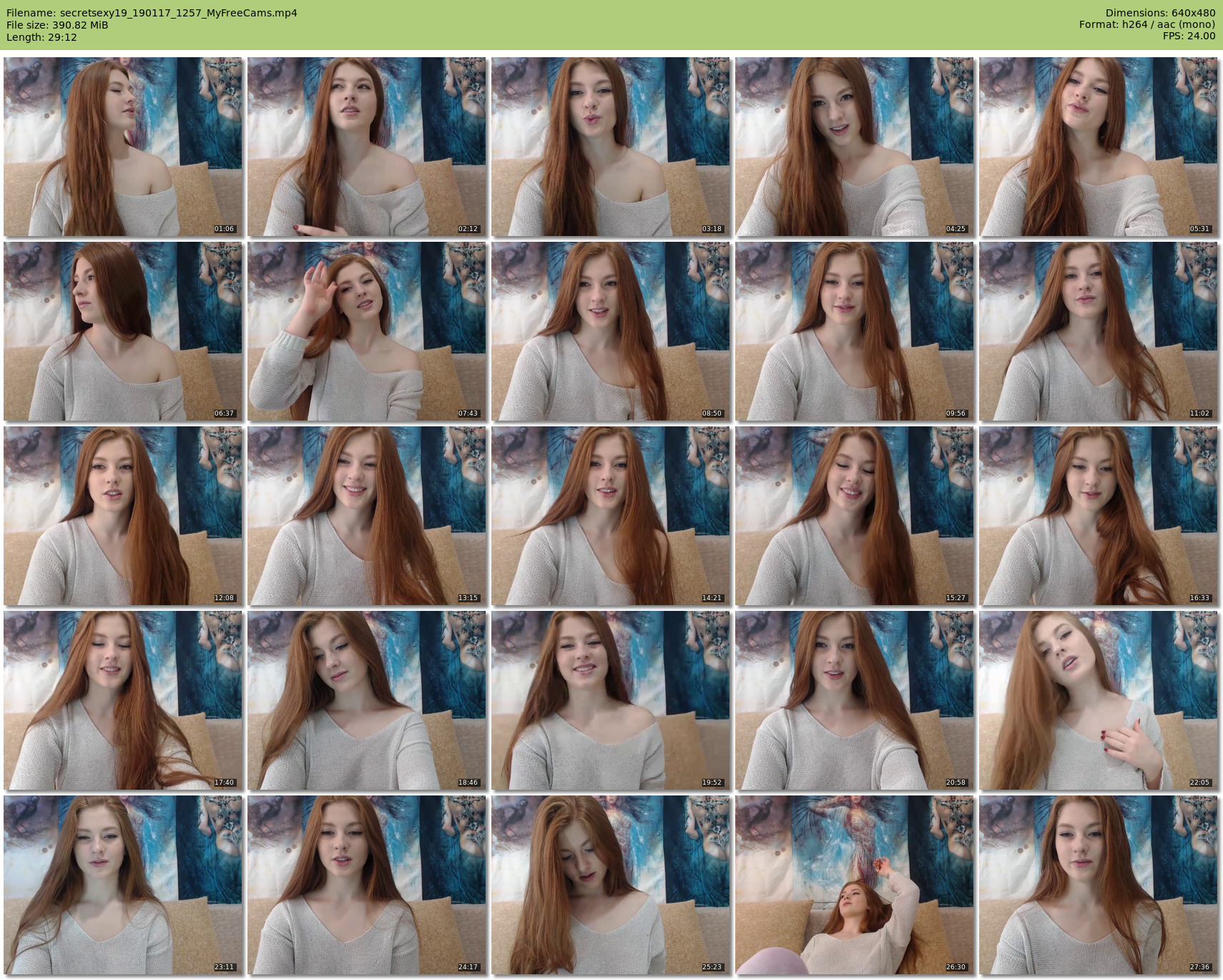Select the thumbnail at 22:05

pyautogui.click(x=1099, y=700)
